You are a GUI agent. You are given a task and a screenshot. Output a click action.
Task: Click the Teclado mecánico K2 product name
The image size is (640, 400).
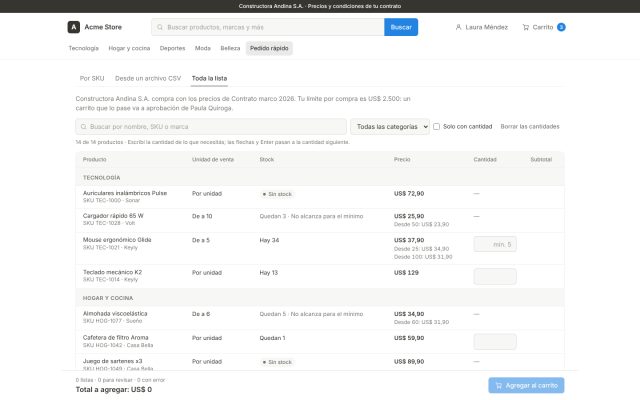[x=112, y=272]
